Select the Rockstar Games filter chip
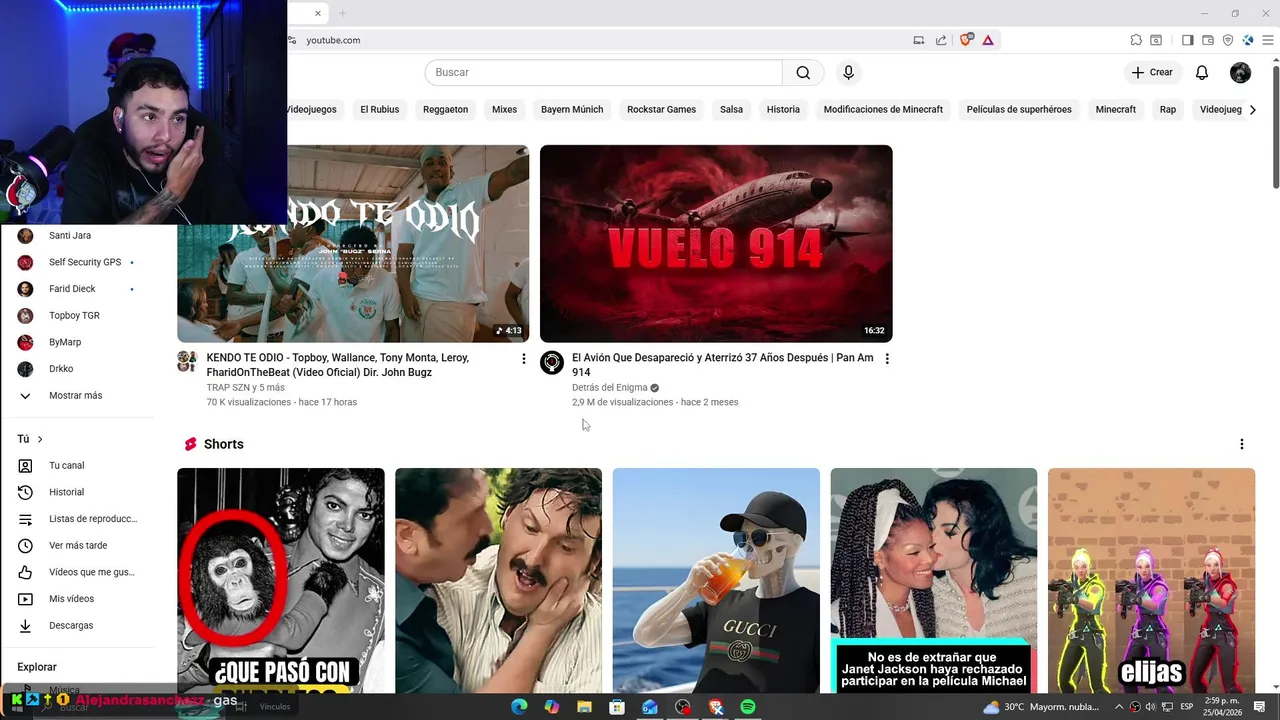This screenshot has width=1280, height=720. (x=661, y=109)
